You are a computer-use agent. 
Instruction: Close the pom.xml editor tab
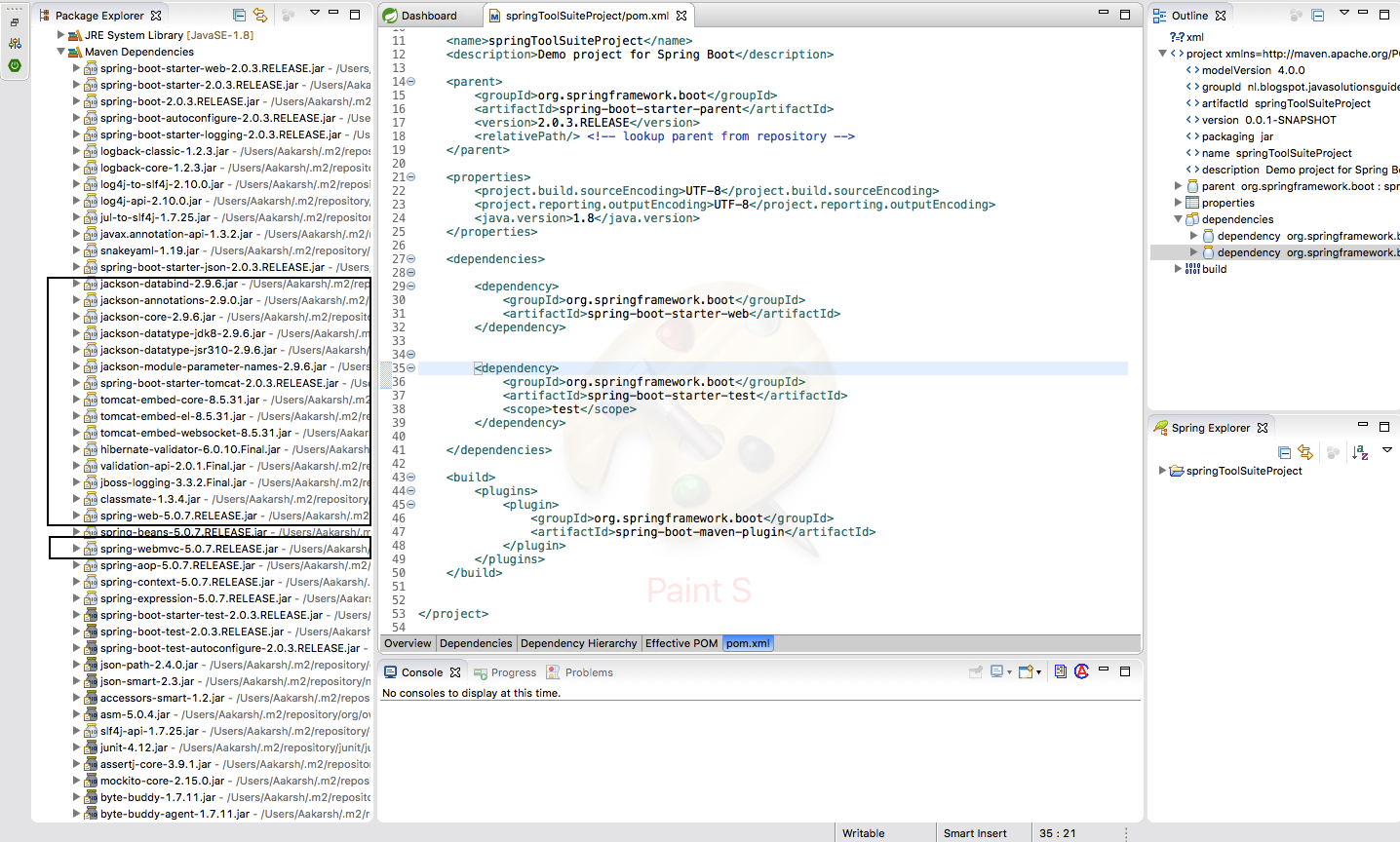[681, 16]
